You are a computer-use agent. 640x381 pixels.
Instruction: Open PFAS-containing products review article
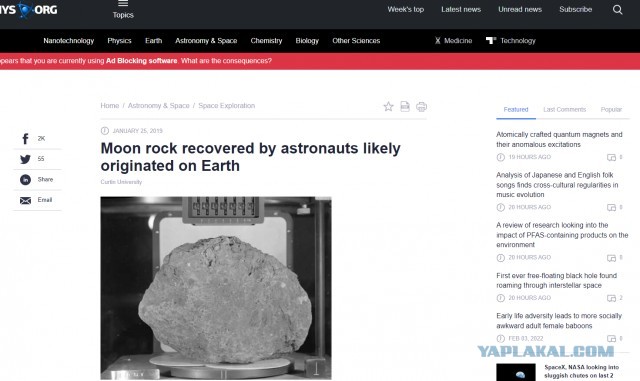(x=562, y=235)
